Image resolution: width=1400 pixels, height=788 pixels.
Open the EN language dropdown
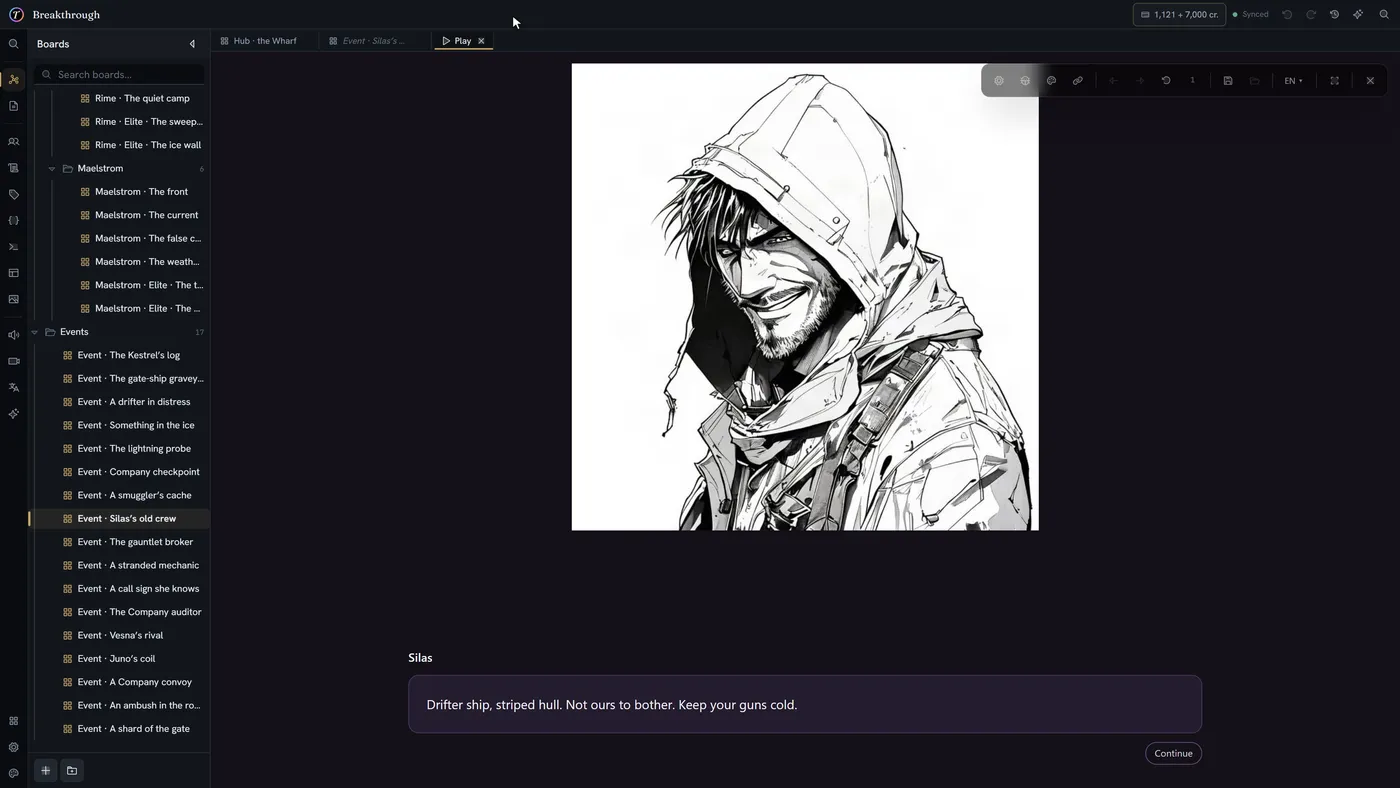click(1293, 81)
